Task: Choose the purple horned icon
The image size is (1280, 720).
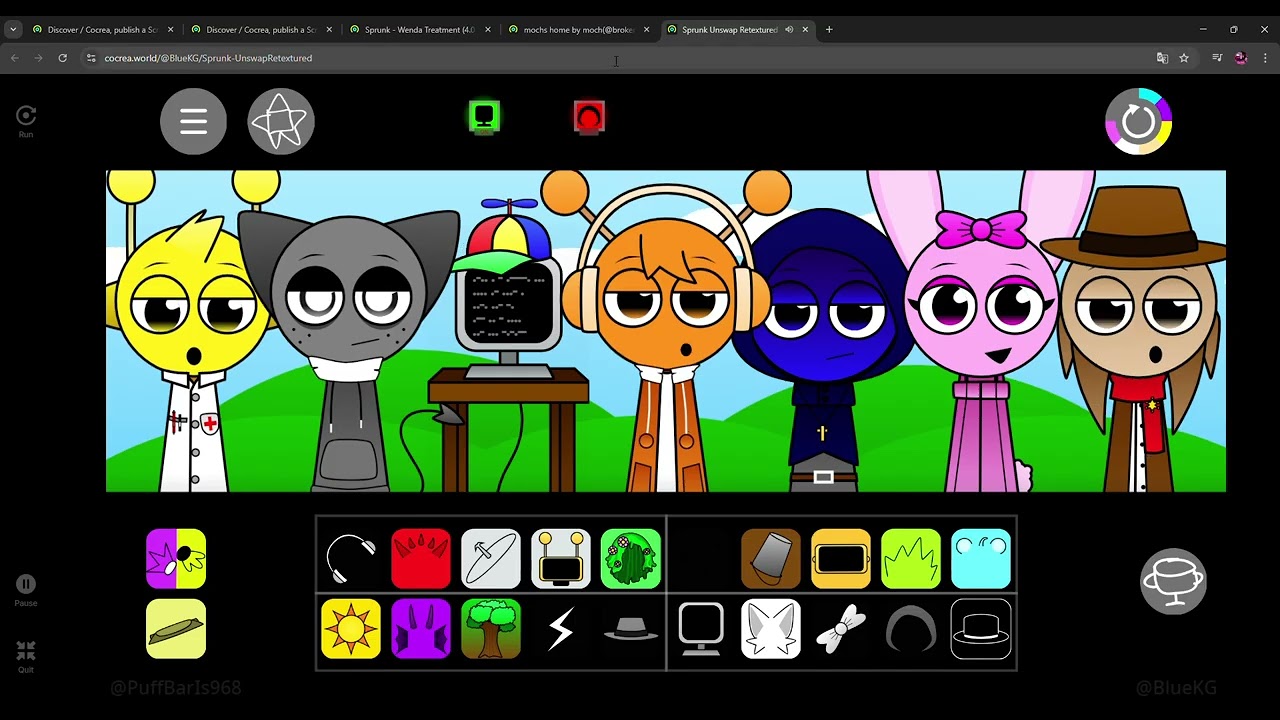Action: pos(421,629)
